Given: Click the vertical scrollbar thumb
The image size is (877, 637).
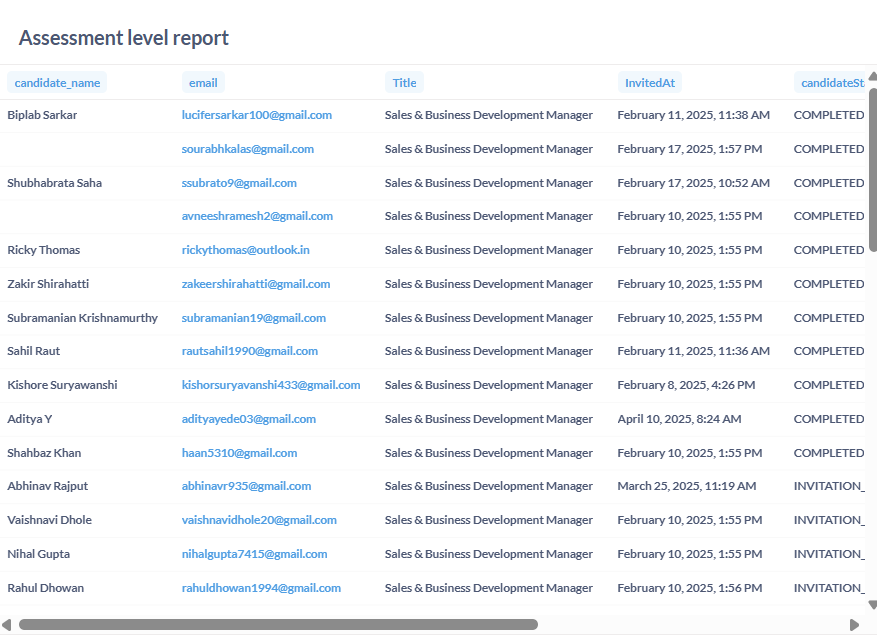Looking at the screenshot, I should (x=873, y=170).
